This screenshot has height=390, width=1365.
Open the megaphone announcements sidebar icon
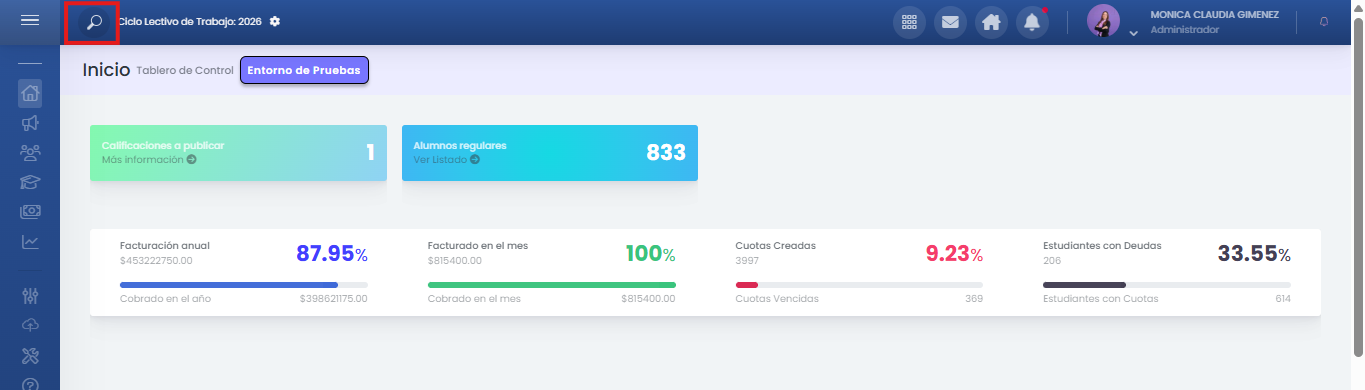[30, 123]
